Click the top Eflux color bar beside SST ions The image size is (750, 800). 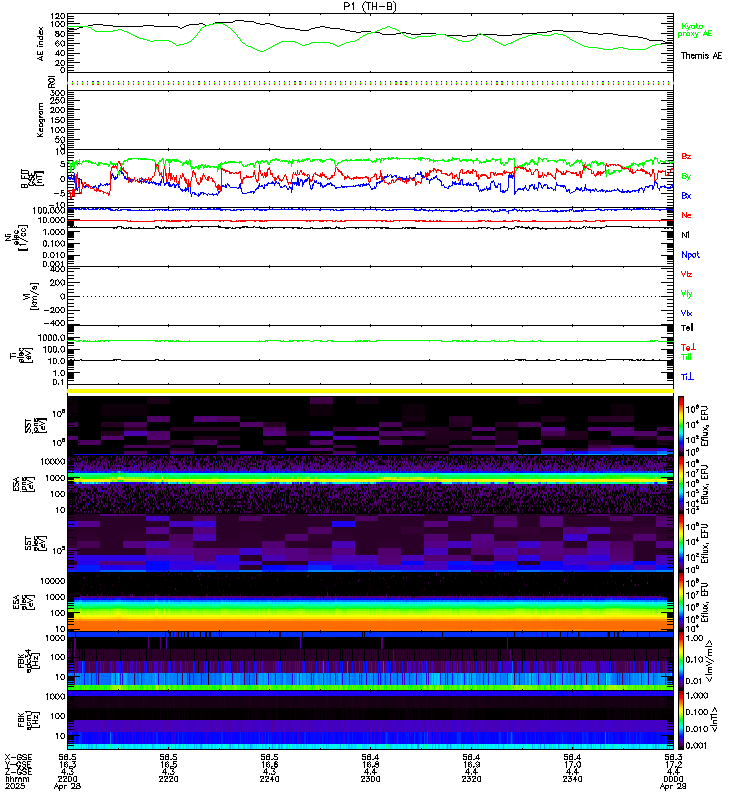click(x=681, y=425)
